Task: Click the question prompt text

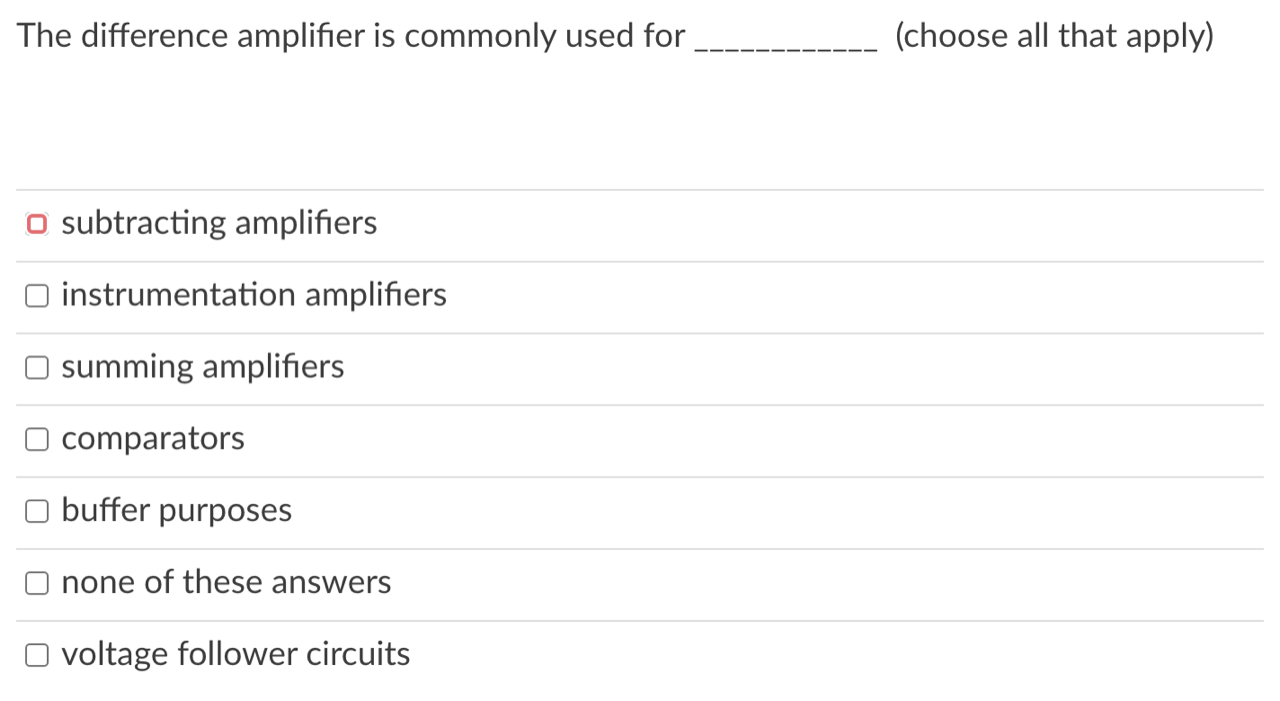Action: point(350,35)
